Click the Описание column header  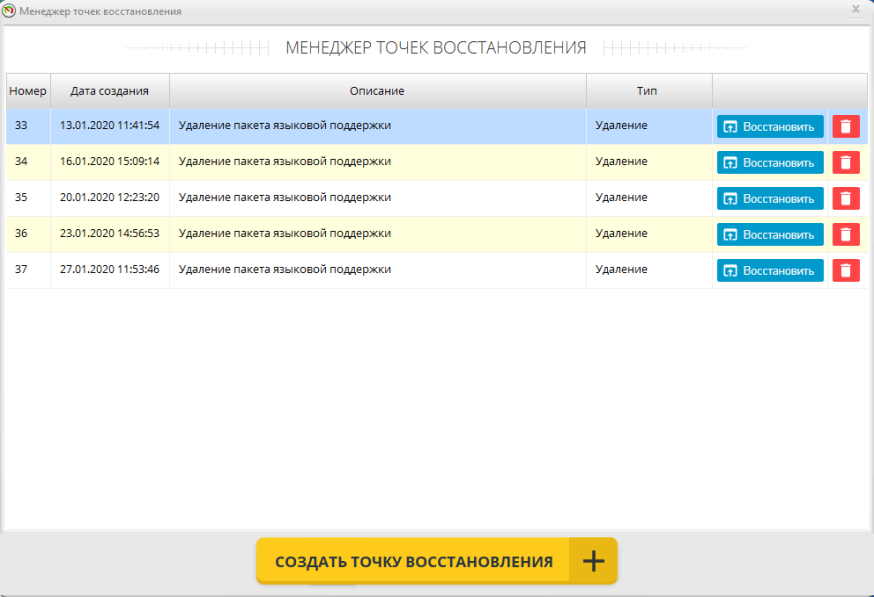377,91
